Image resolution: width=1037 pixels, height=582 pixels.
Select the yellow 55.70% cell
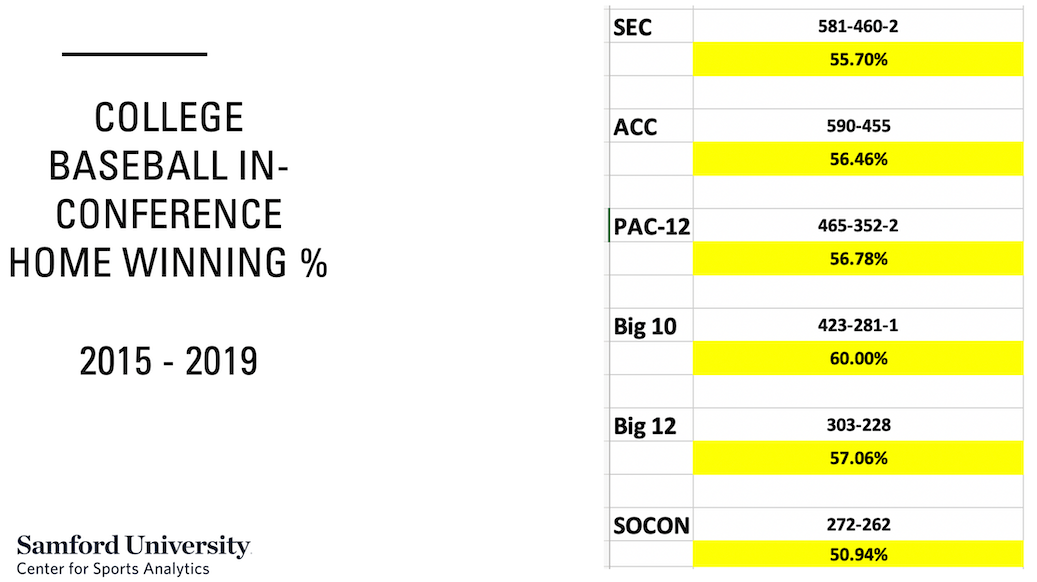coord(858,60)
